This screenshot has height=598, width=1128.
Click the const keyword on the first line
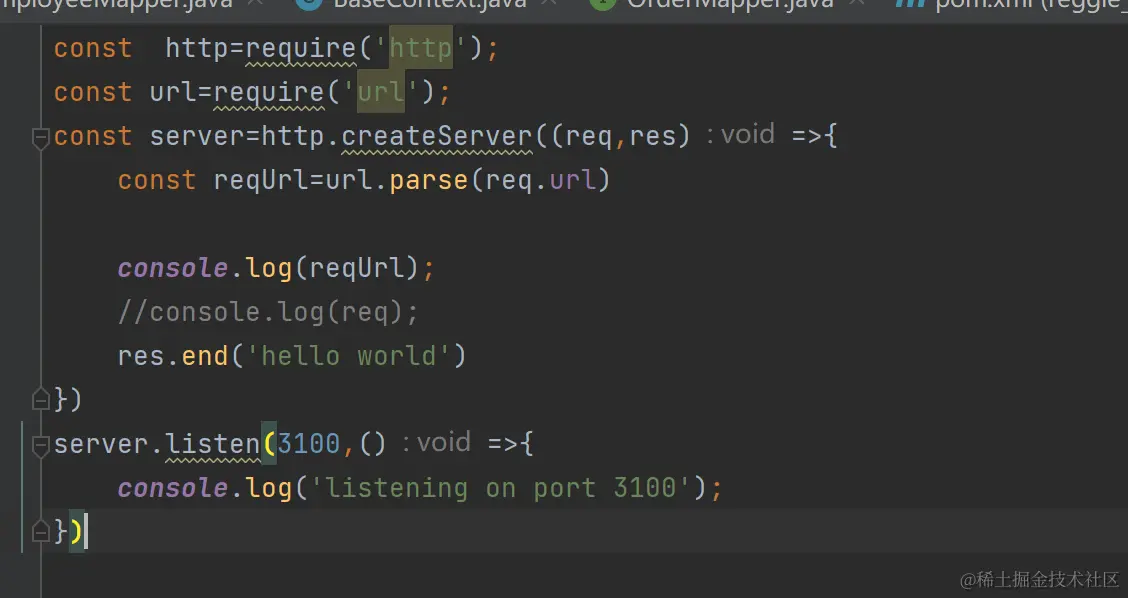click(x=94, y=49)
